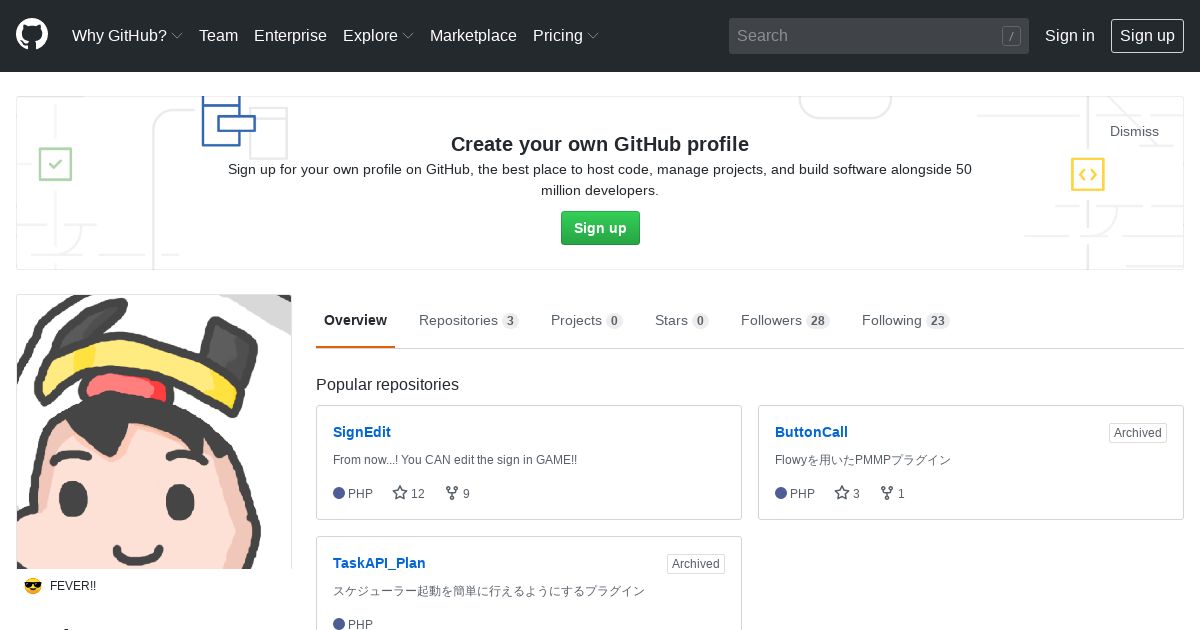View SignEdit's 9 forks
Viewport: 1200px width, 630px height.
pyautogui.click(x=458, y=493)
